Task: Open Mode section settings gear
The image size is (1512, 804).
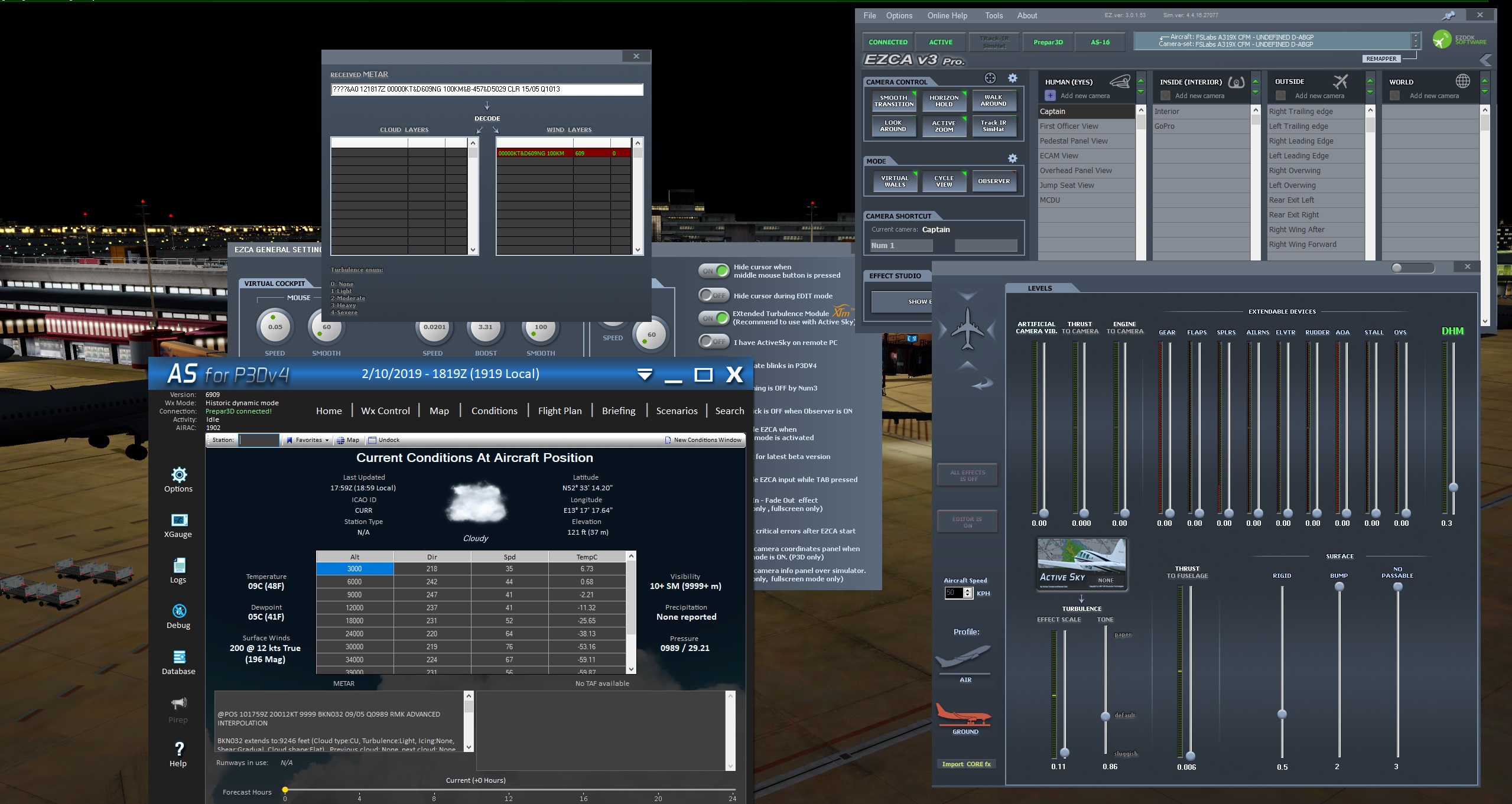Action: [1013, 158]
